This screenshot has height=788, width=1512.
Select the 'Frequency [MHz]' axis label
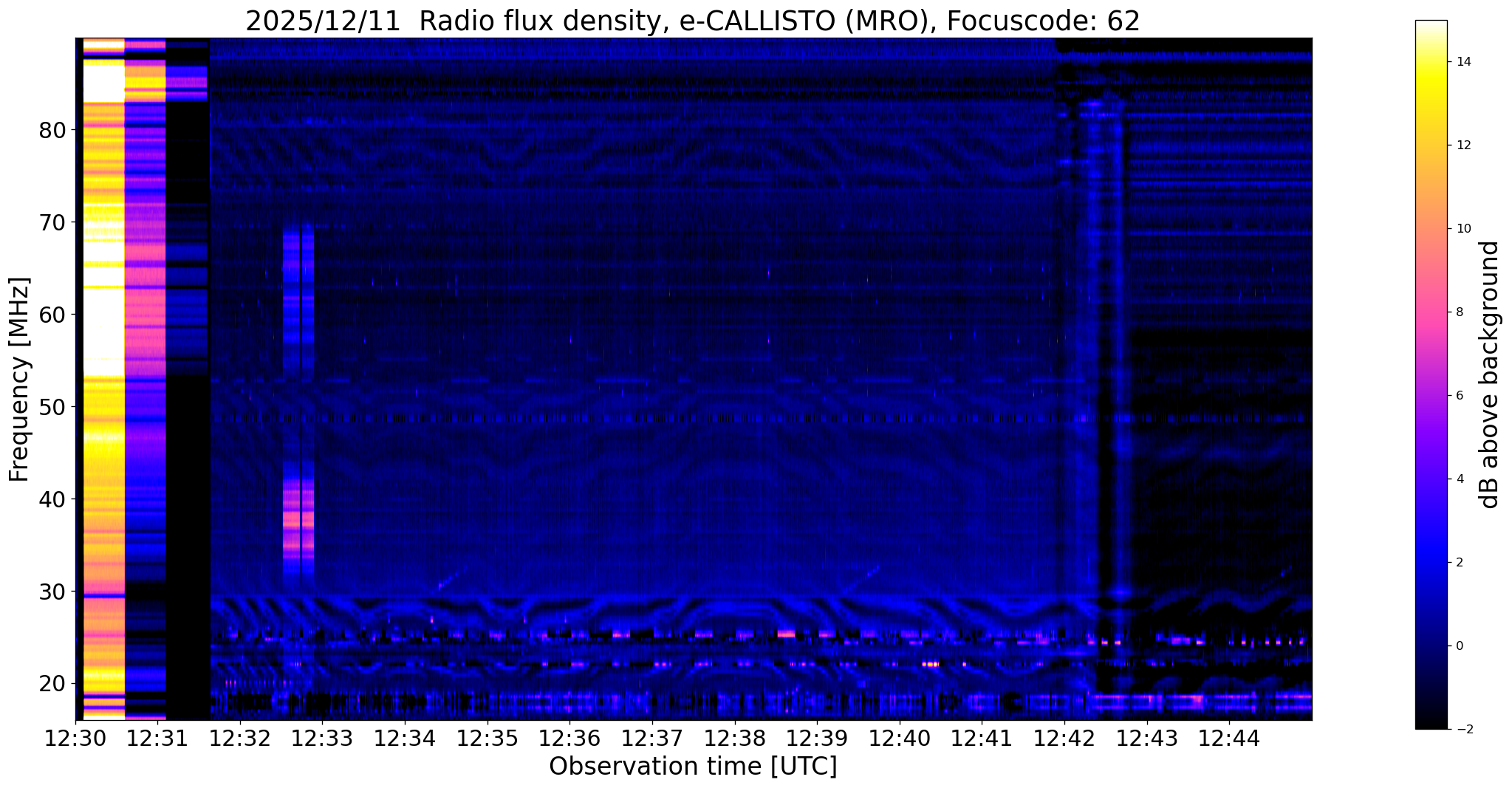point(20,380)
